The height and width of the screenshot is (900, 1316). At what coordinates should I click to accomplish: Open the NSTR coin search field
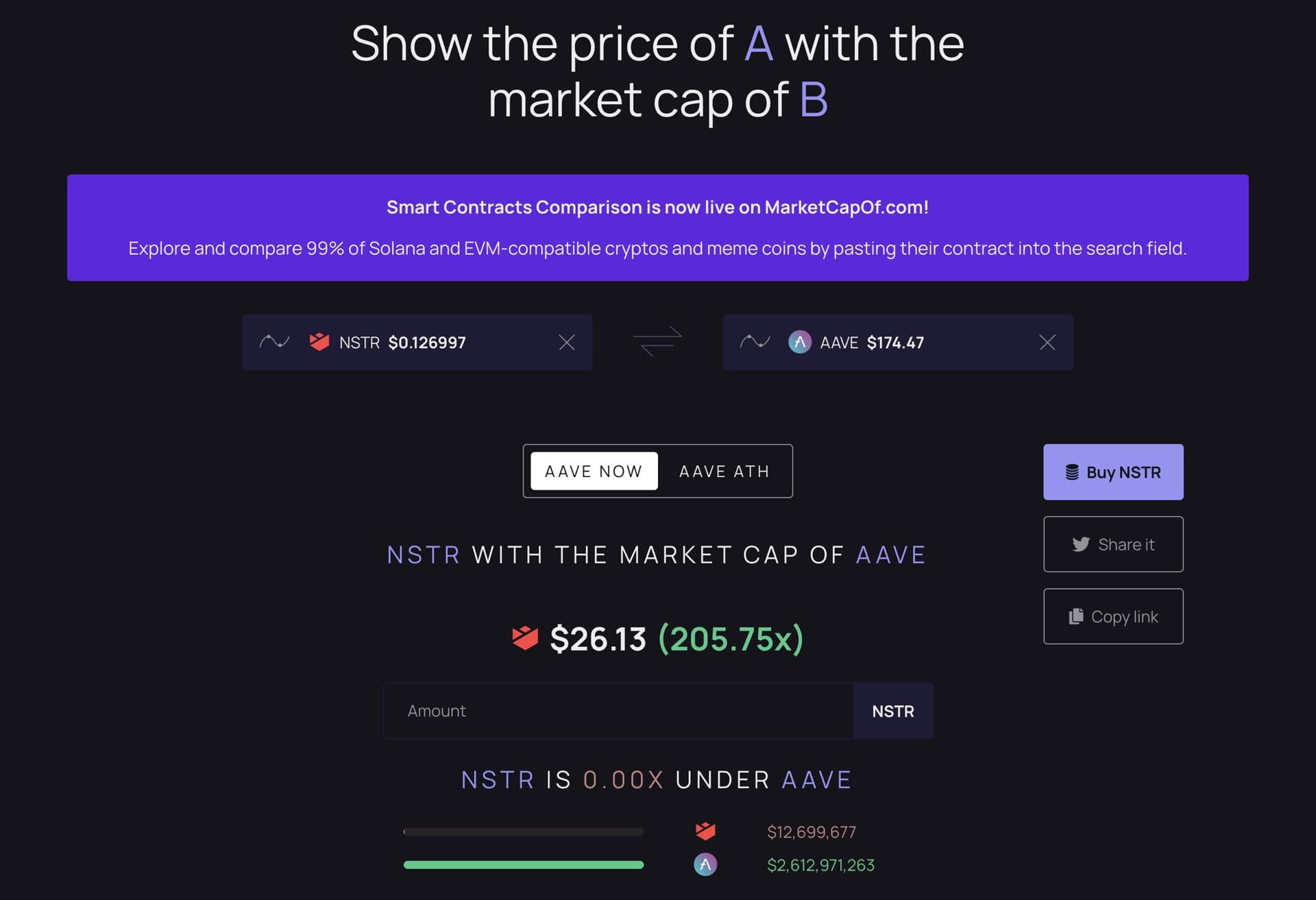point(417,342)
